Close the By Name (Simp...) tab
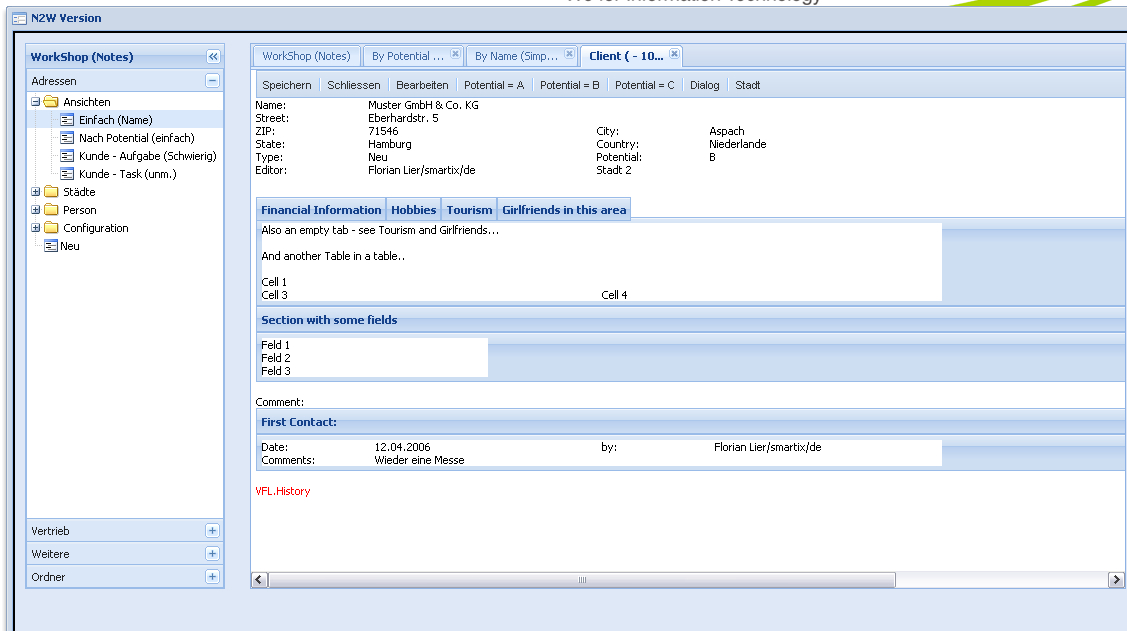 click(x=569, y=54)
